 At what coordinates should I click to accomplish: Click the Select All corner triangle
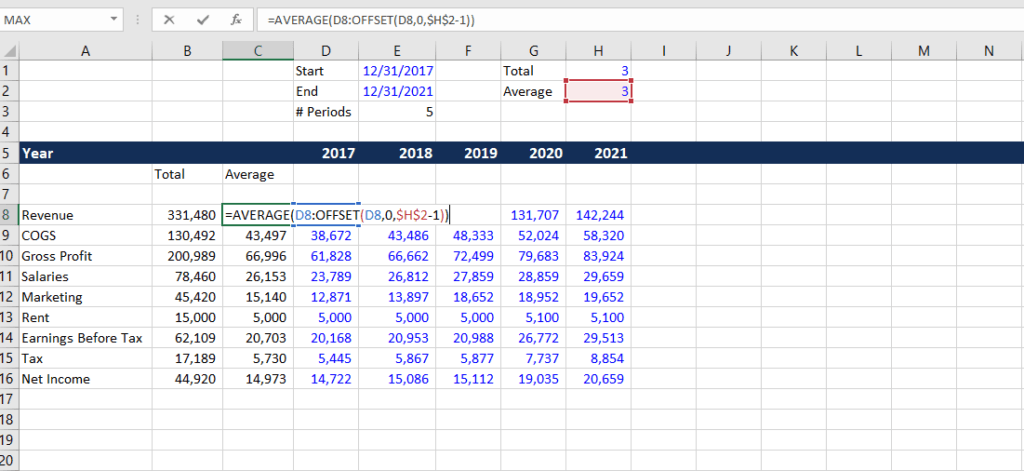[9, 51]
